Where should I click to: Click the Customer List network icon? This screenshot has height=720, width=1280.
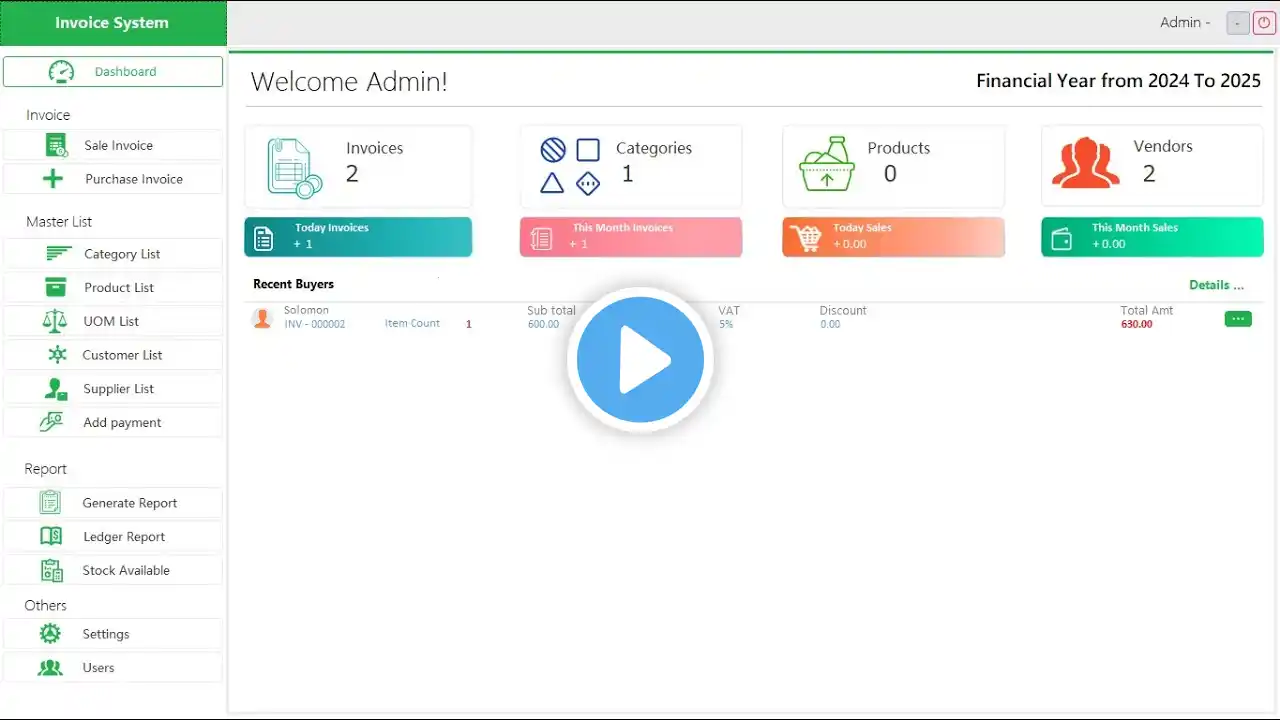(58, 355)
